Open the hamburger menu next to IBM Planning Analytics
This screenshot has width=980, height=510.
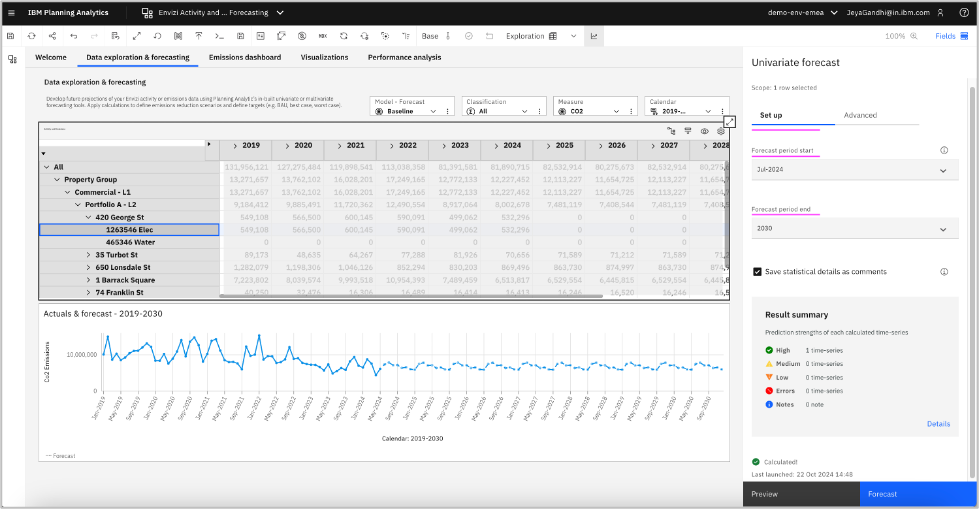point(11,13)
